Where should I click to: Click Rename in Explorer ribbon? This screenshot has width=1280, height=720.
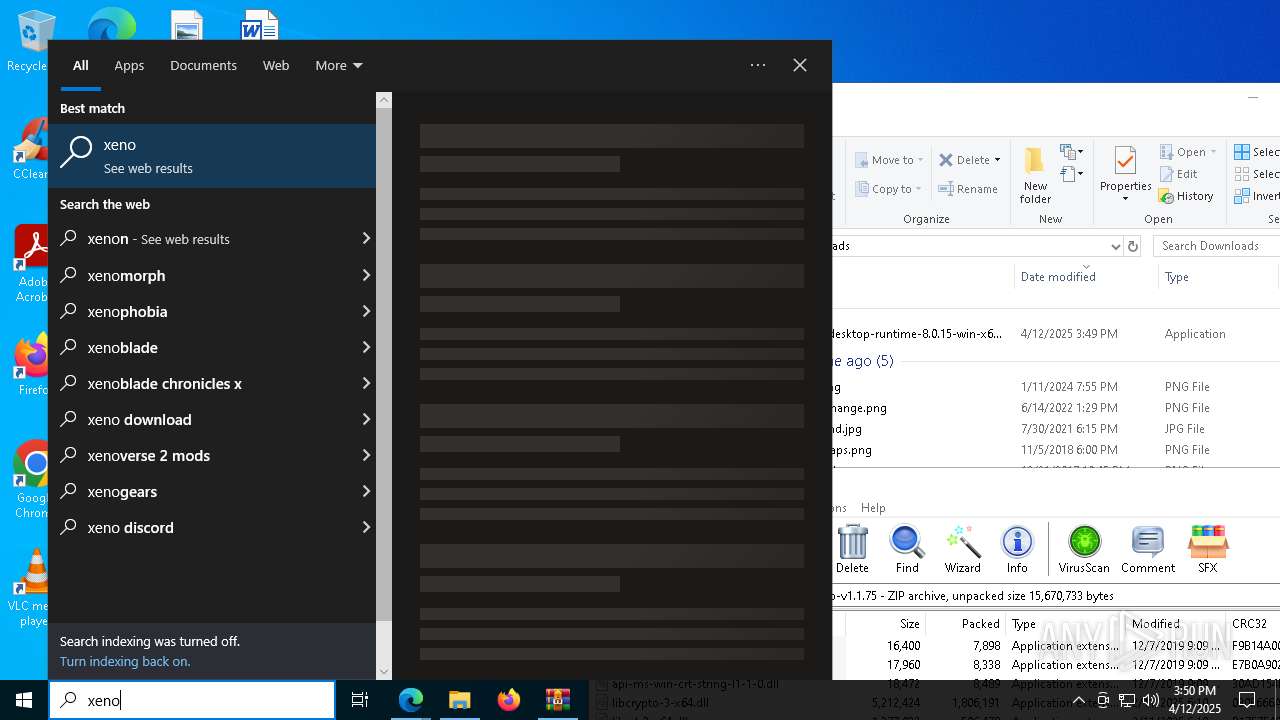point(968,189)
